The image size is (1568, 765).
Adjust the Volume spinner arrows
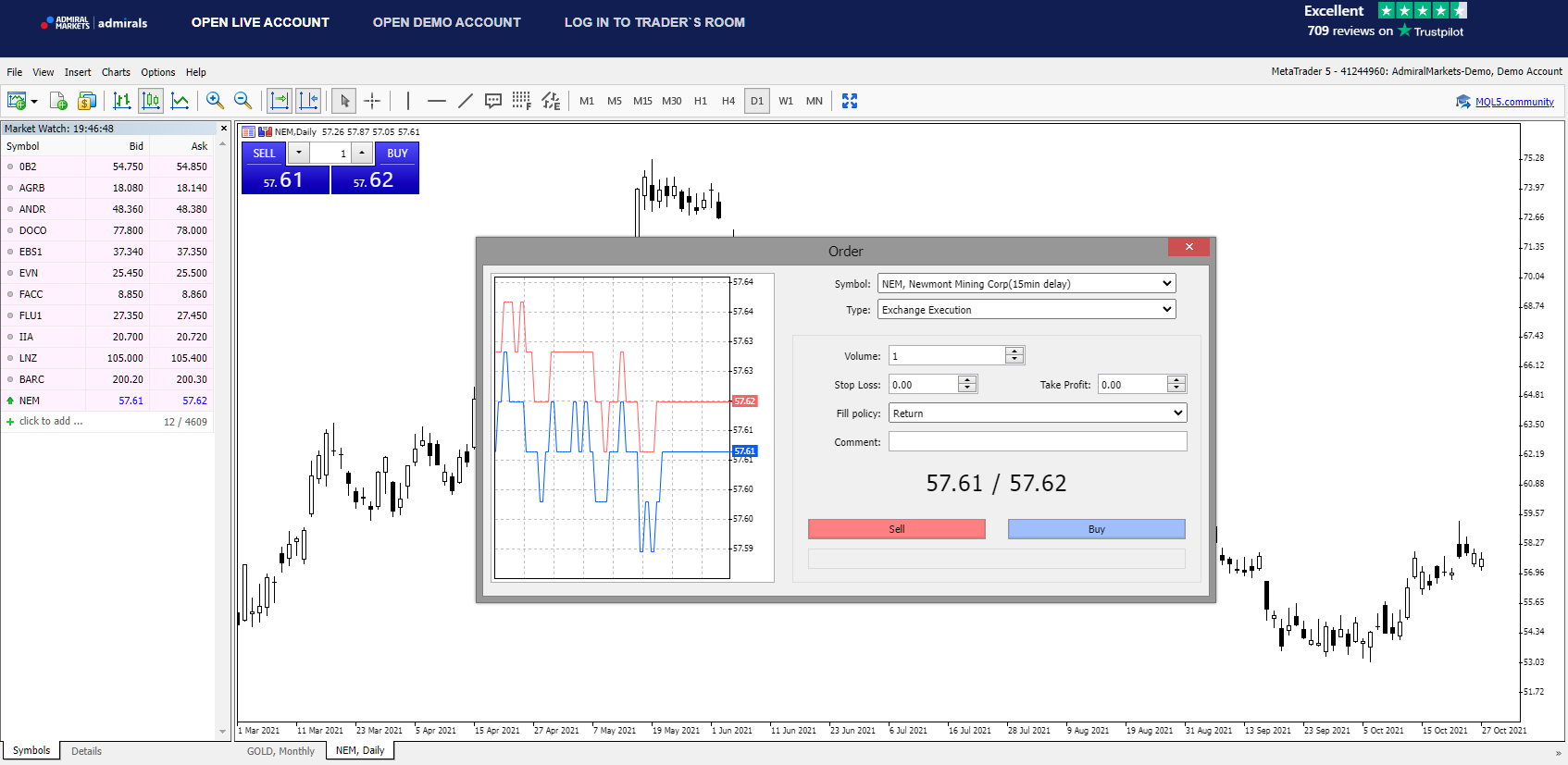[1014, 356]
